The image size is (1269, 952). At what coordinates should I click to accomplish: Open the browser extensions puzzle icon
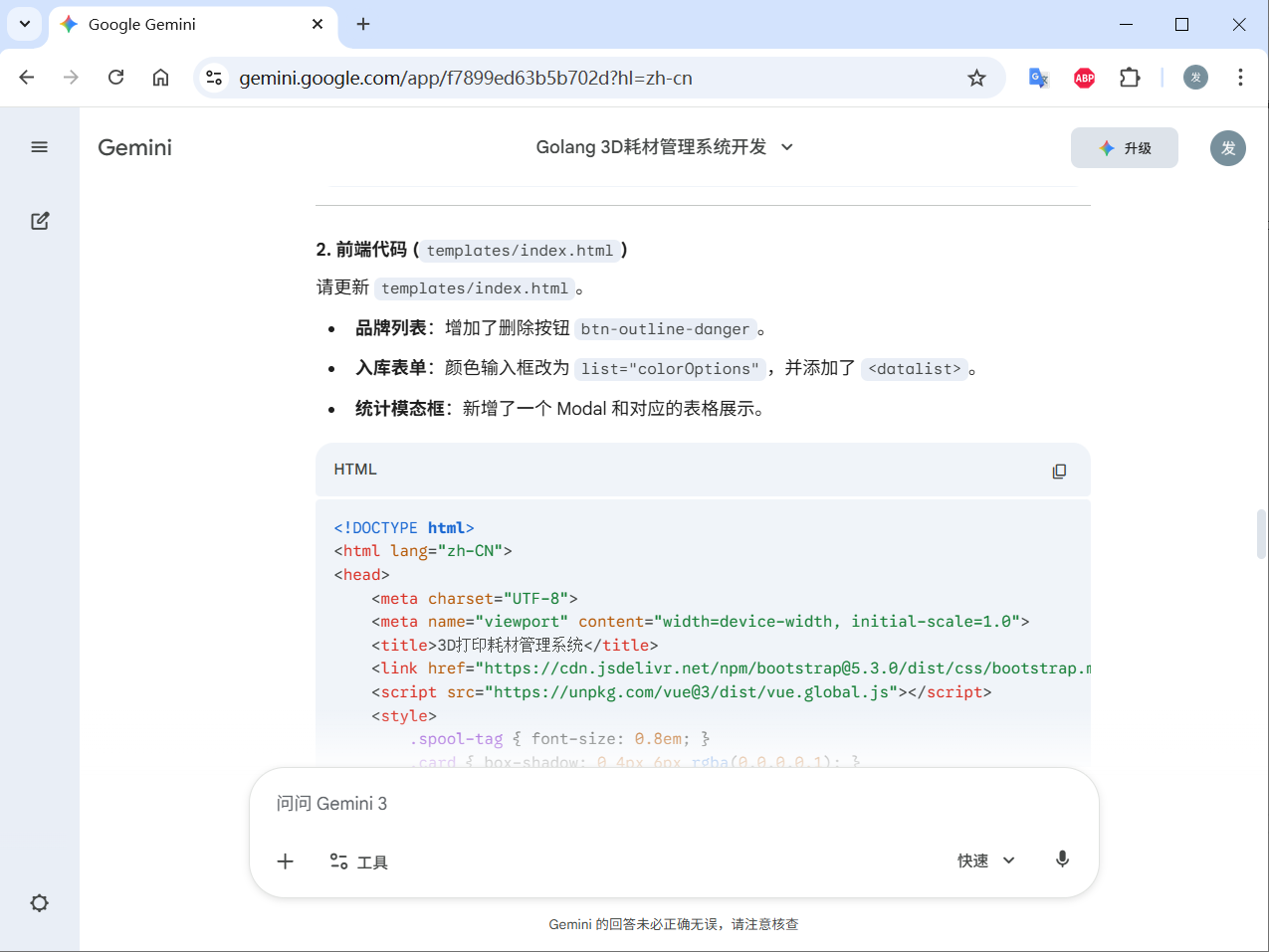click(x=1130, y=78)
